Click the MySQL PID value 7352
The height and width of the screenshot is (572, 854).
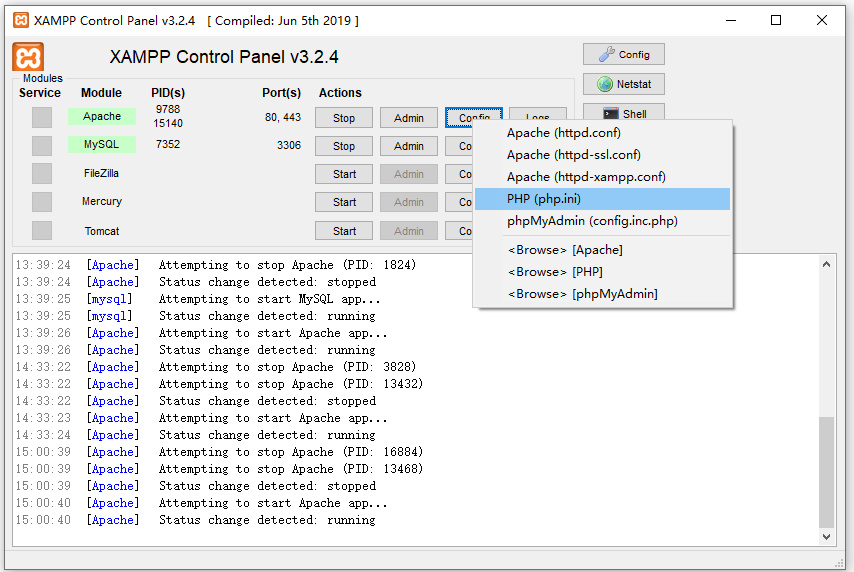tap(168, 144)
